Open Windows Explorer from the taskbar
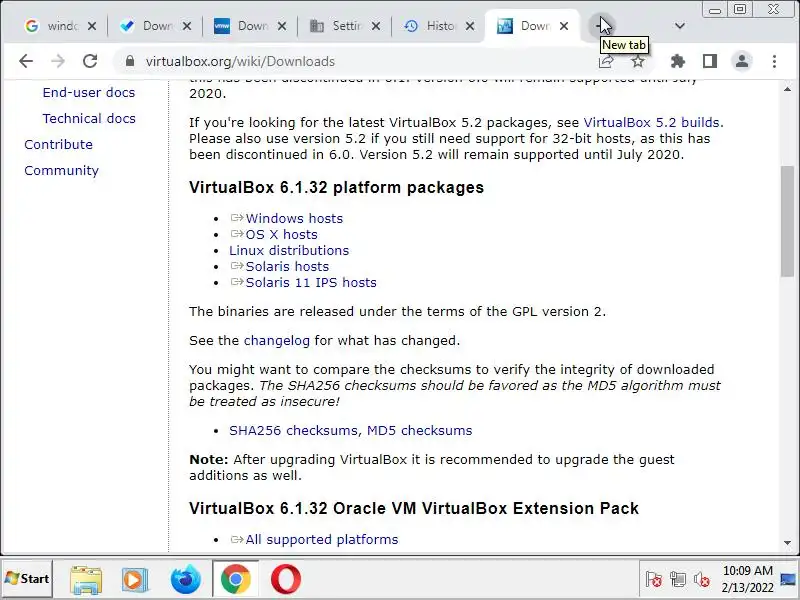 86,580
